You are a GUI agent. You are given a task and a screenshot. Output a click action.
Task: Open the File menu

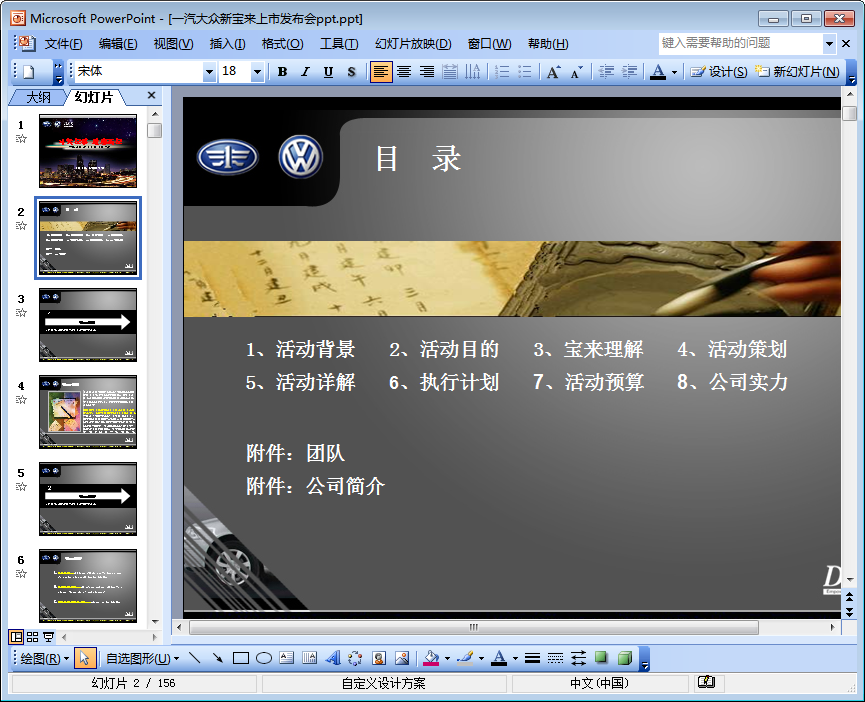point(63,44)
